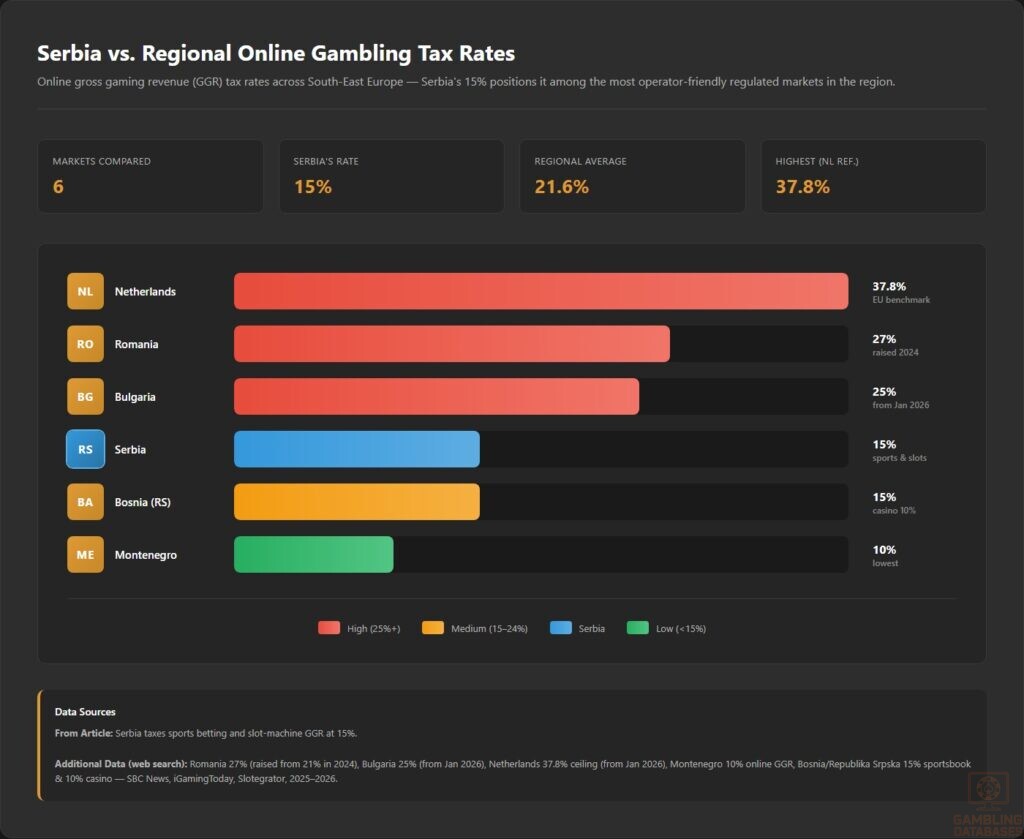This screenshot has height=839, width=1024.
Task: Click the Netherlands red bar
Action: pos(541,291)
